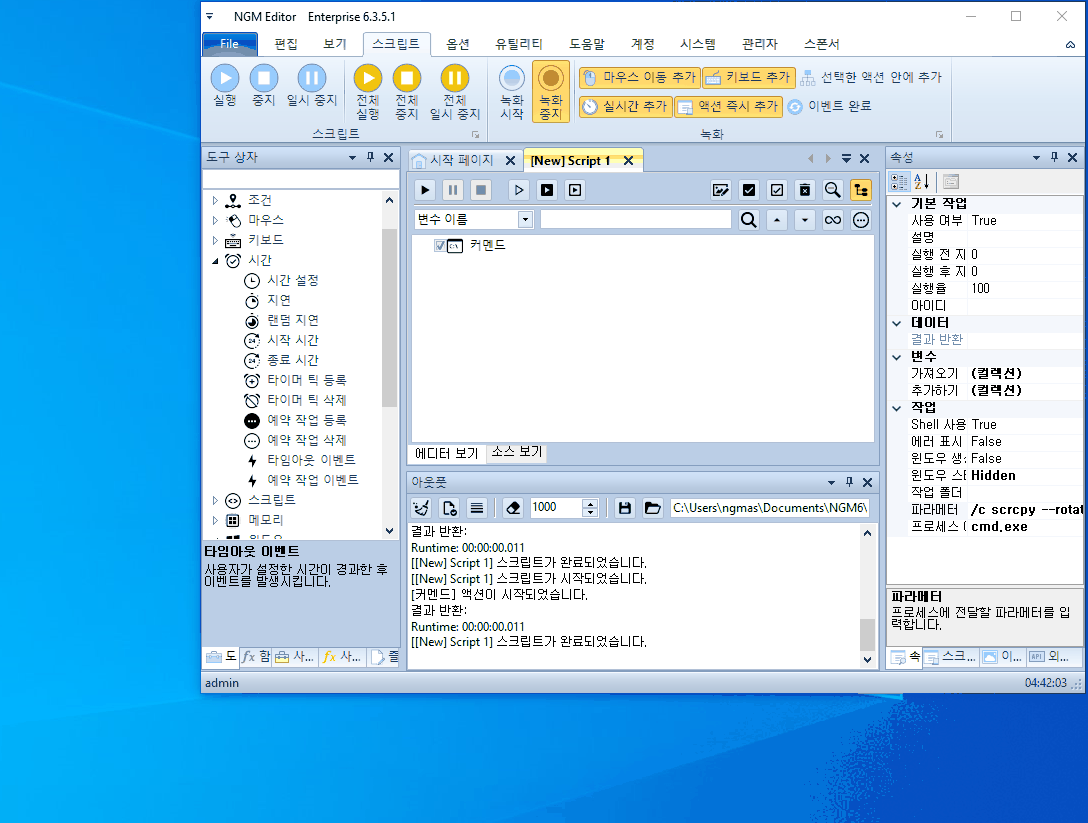
Task: Run all scripts with 전체 실행
Action: (368, 92)
